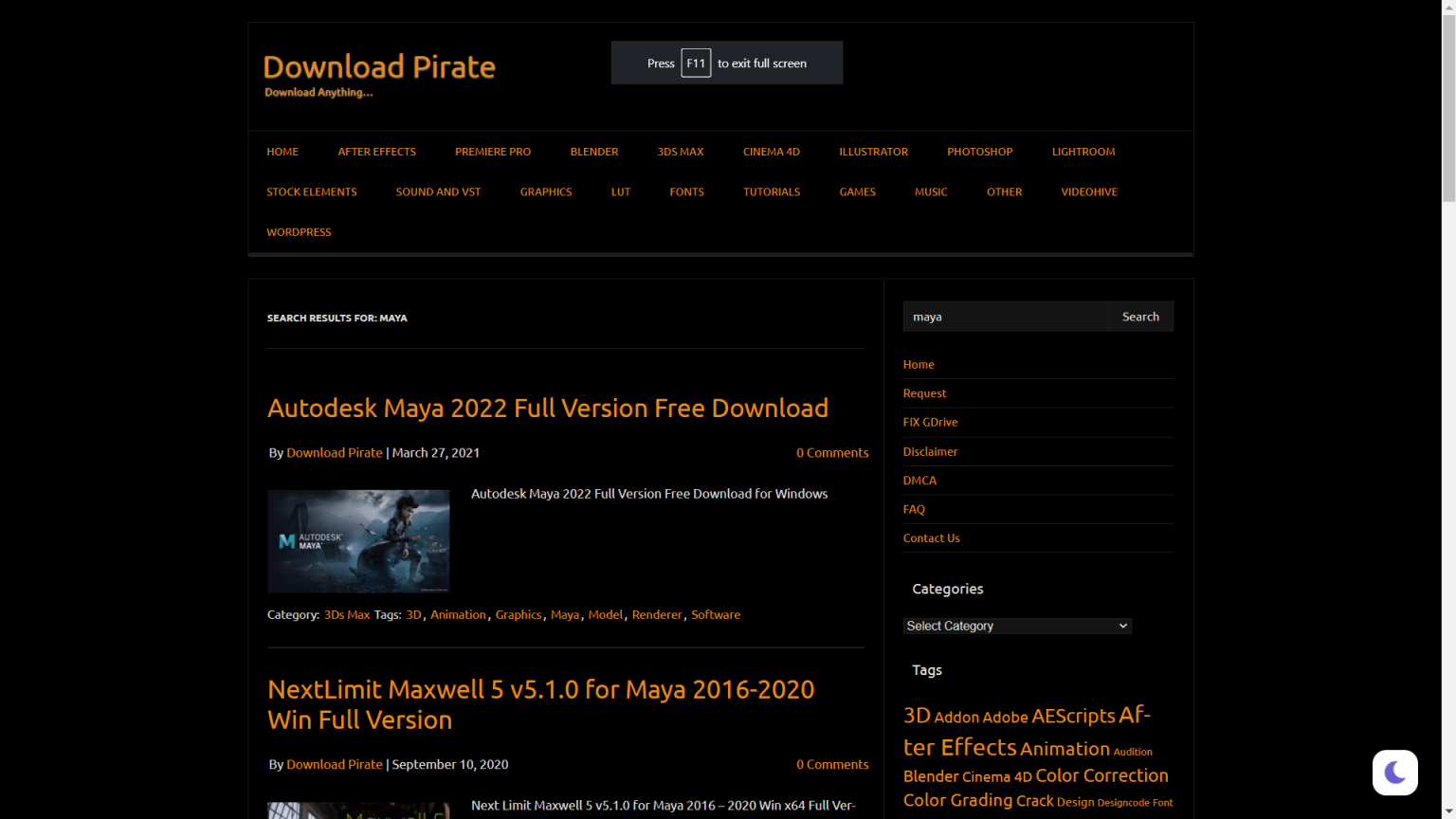Open 0 Comments on Maxwell post
The width and height of the screenshot is (1456, 819).
pyautogui.click(x=832, y=765)
